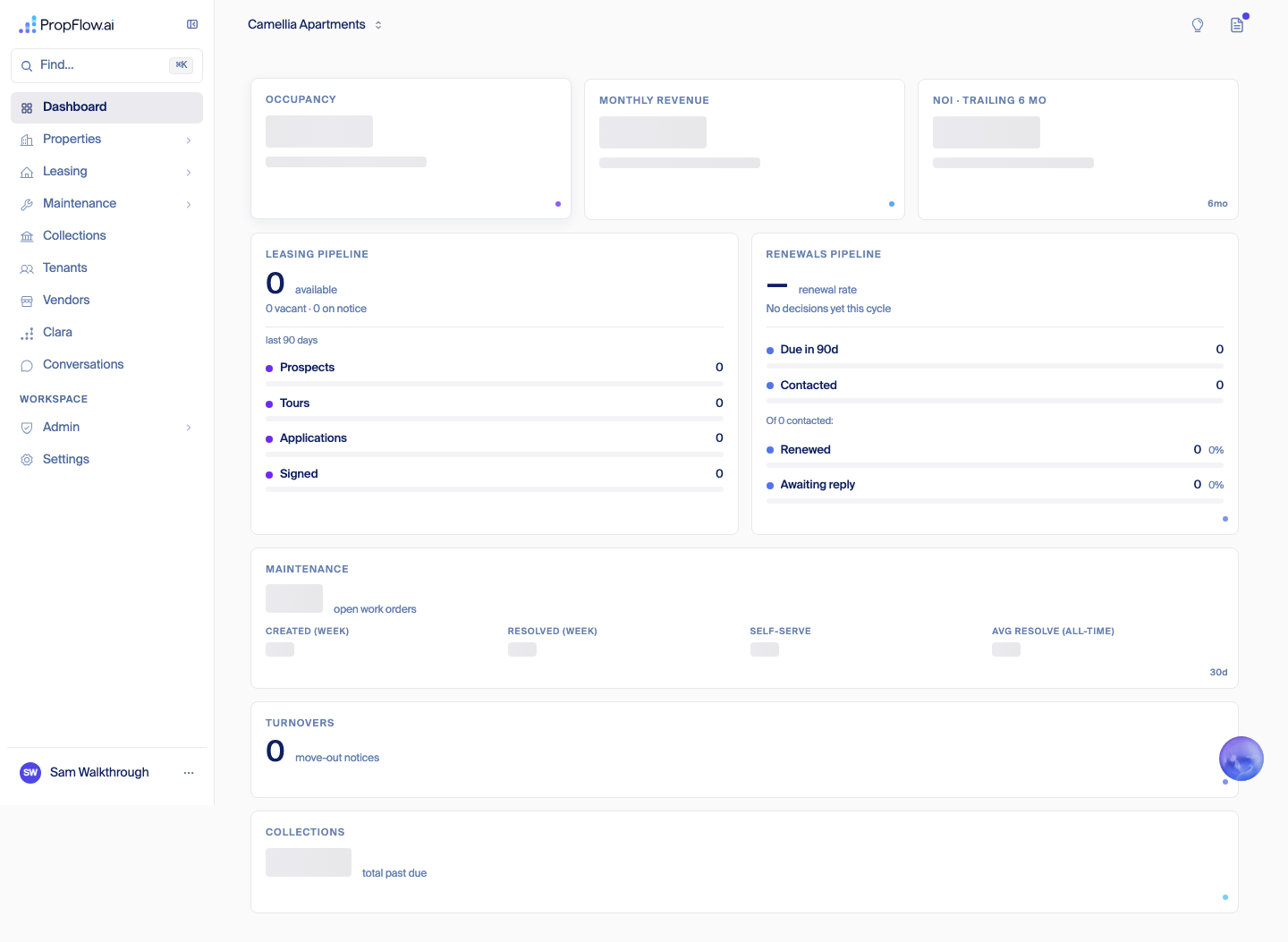Click the search magnifier icon

27,66
